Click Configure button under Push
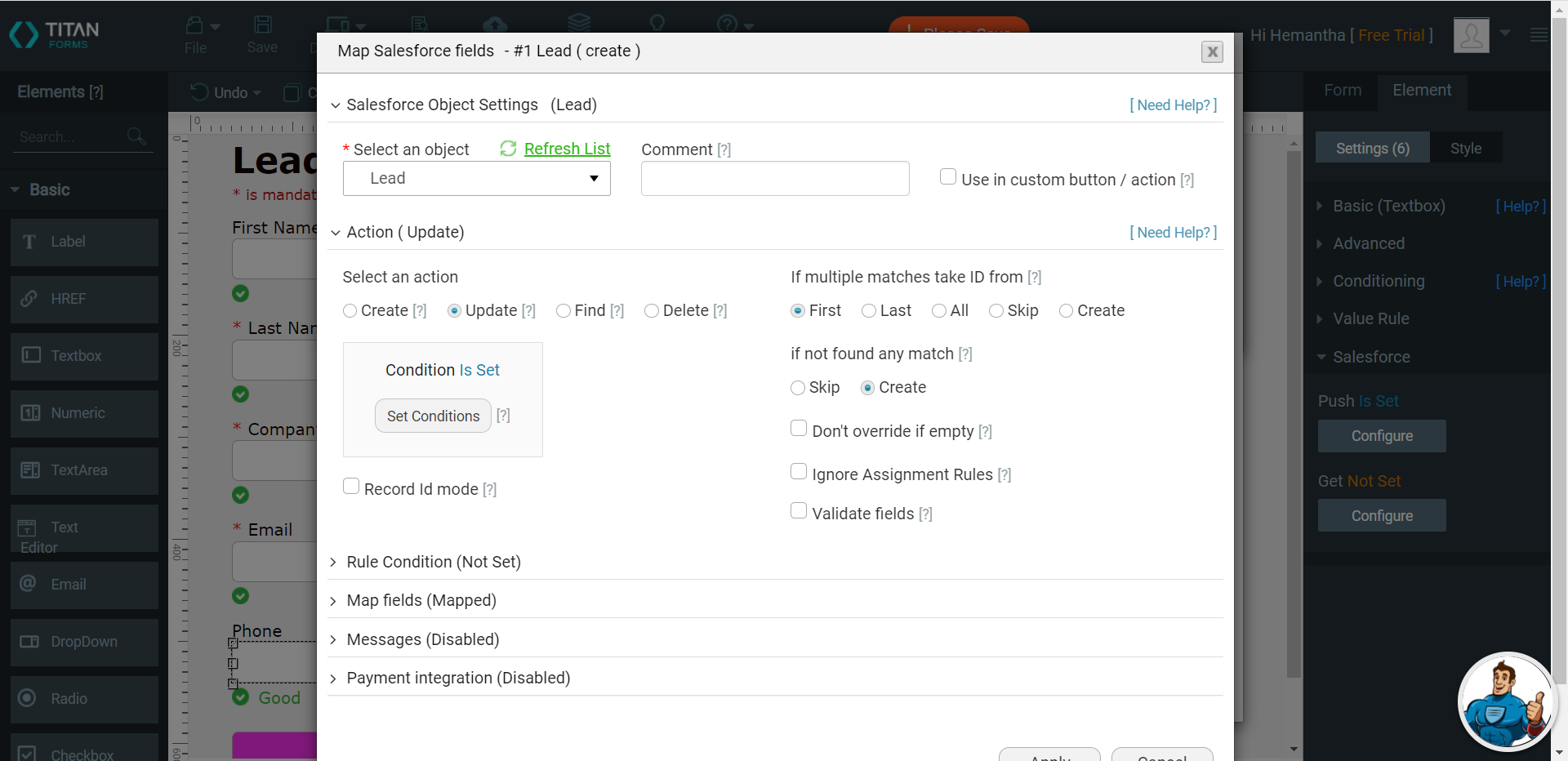 click(1381, 436)
